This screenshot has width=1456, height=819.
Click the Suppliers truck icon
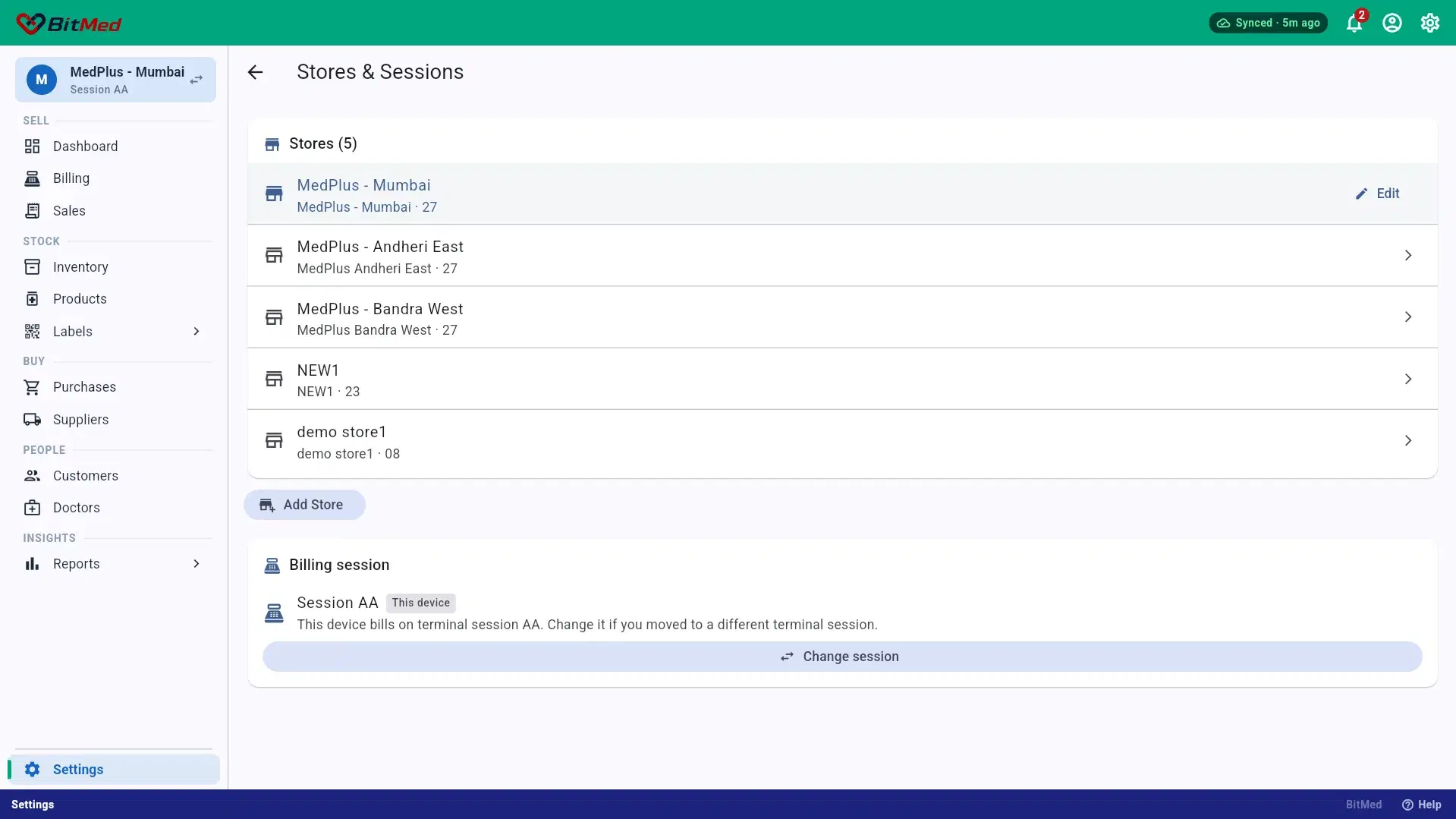pos(32,420)
